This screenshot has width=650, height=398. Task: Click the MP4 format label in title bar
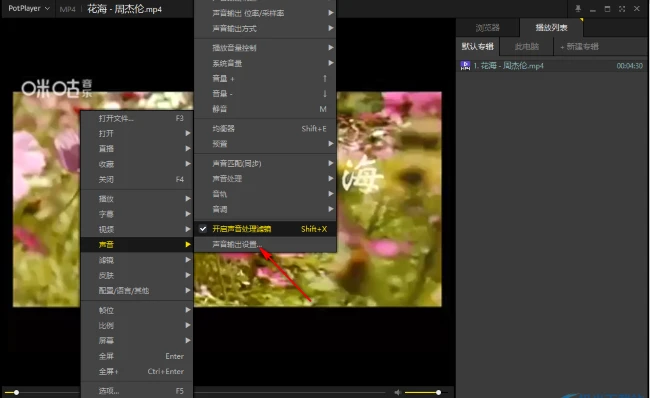coord(68,9)
